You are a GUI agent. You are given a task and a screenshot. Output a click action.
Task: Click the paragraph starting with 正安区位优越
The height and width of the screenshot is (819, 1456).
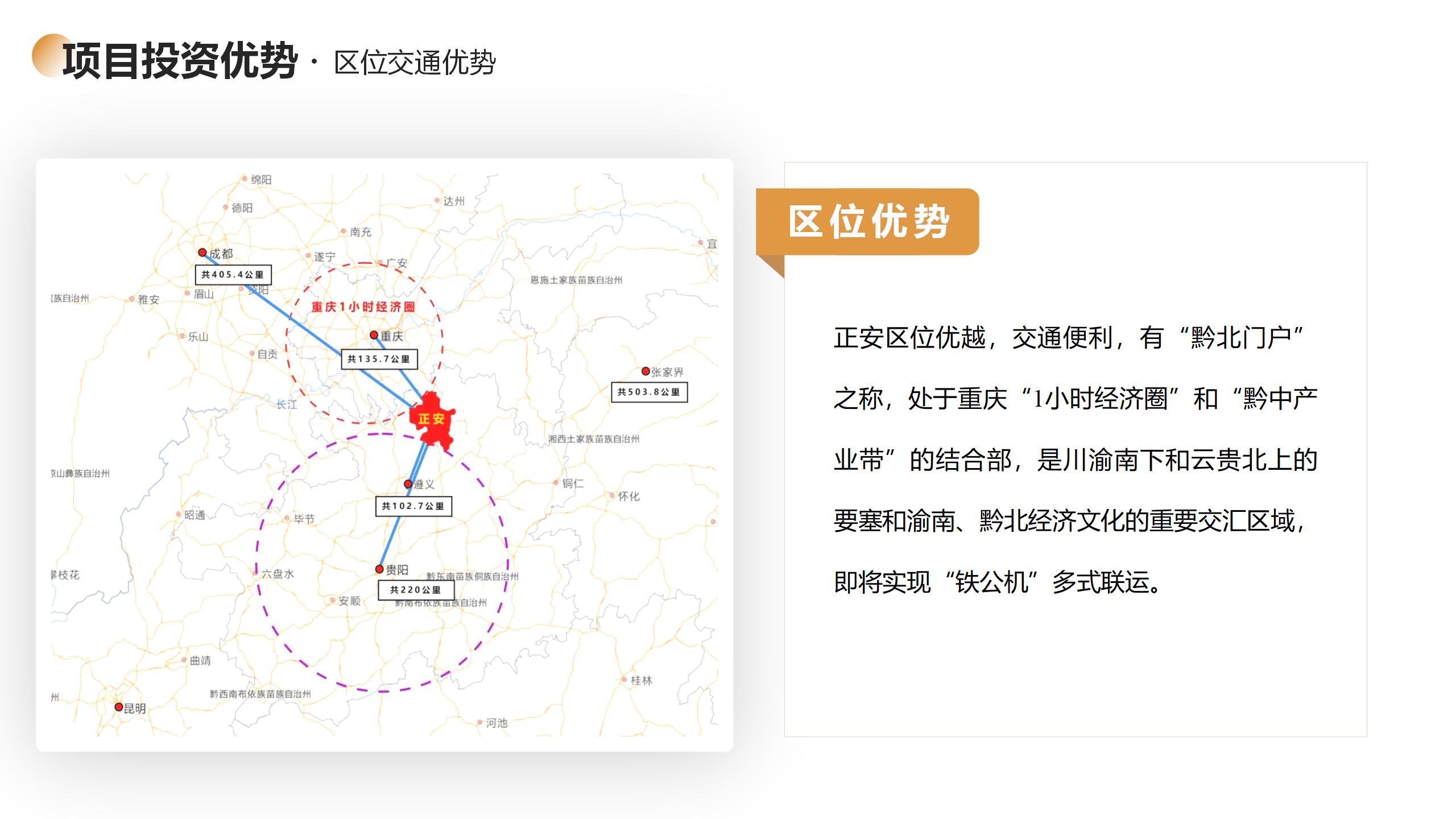1075,460
